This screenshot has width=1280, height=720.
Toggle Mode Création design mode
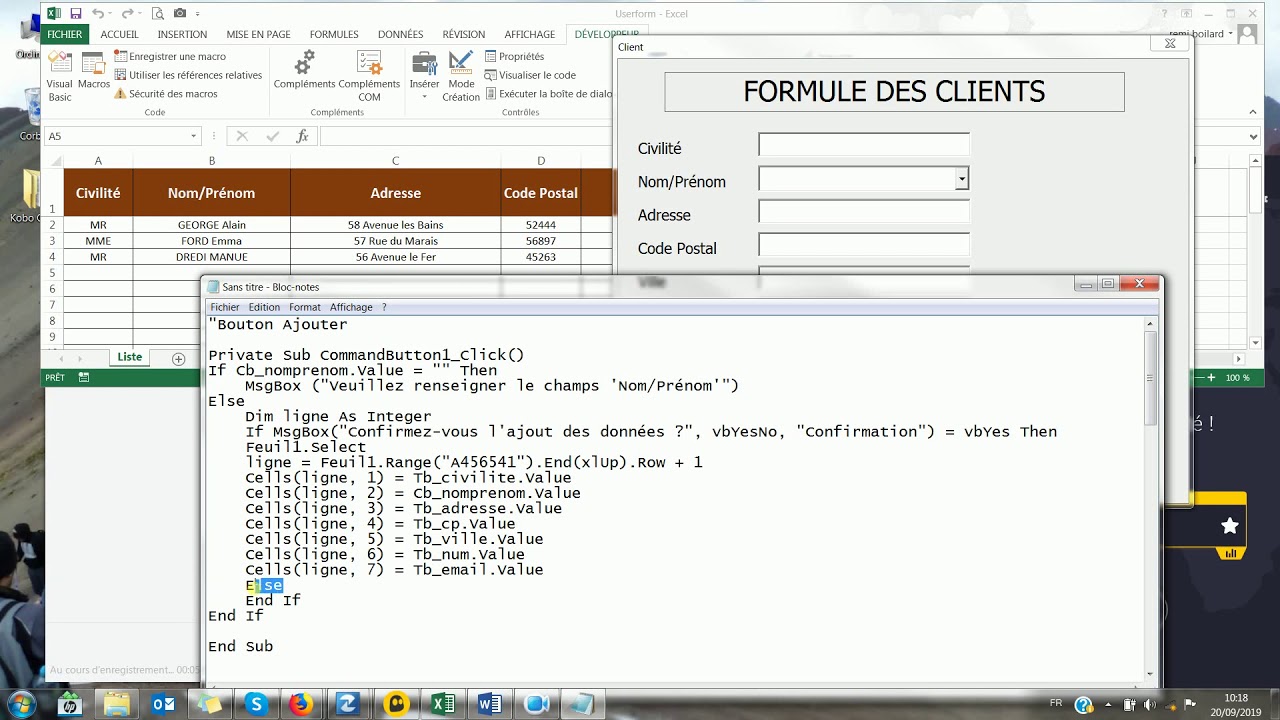coord(461,76)
